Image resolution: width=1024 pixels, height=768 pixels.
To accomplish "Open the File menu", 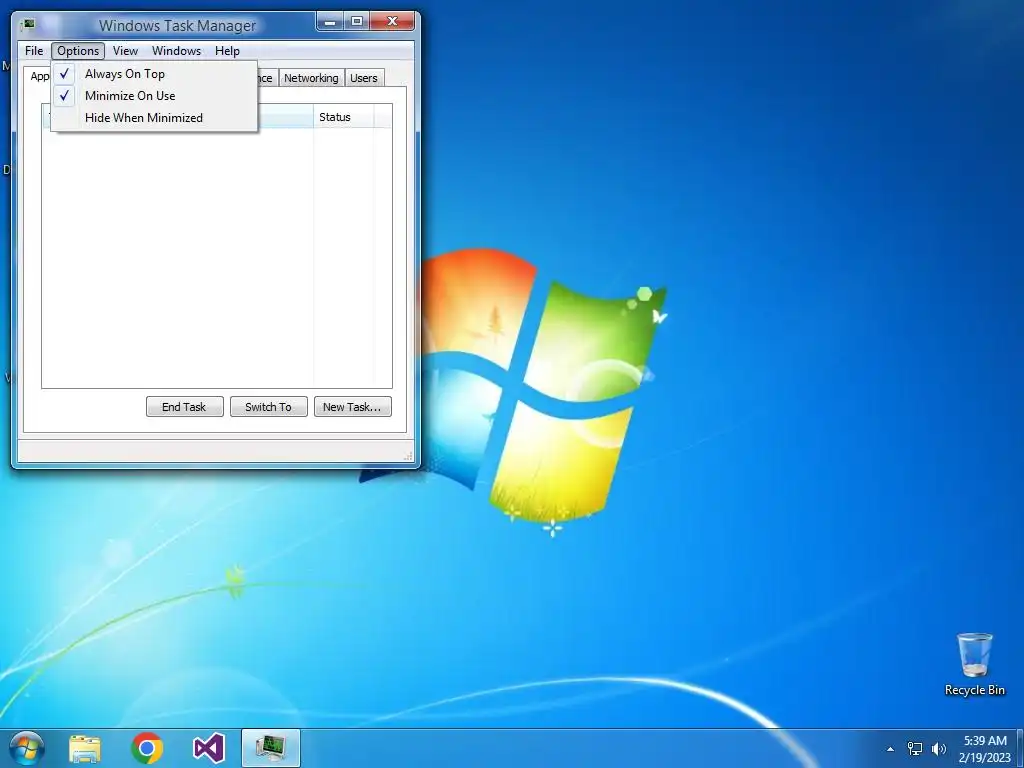I will [x=34, y=51].
